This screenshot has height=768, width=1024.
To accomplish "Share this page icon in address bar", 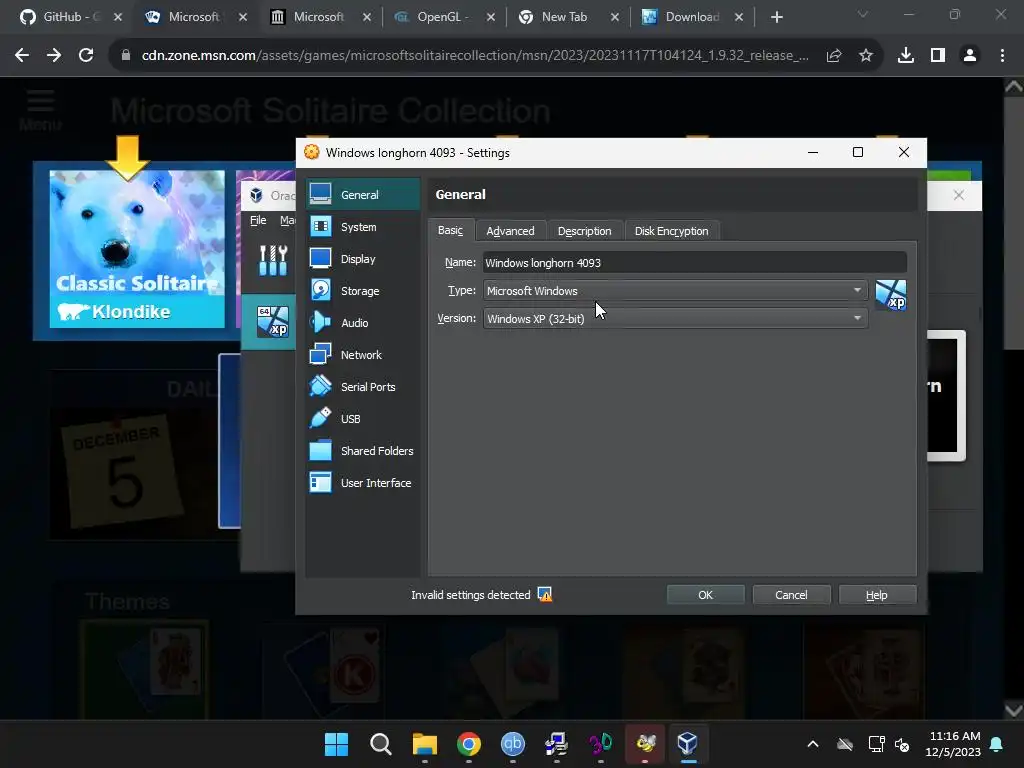I will click(x=834, y=56).
